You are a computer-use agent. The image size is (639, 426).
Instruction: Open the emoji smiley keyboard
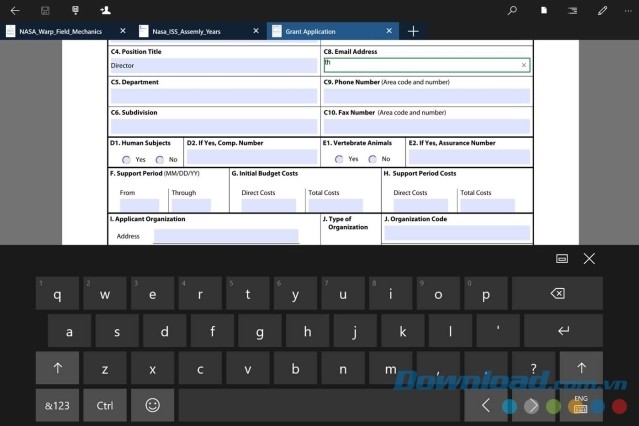(x=152, y=405)
